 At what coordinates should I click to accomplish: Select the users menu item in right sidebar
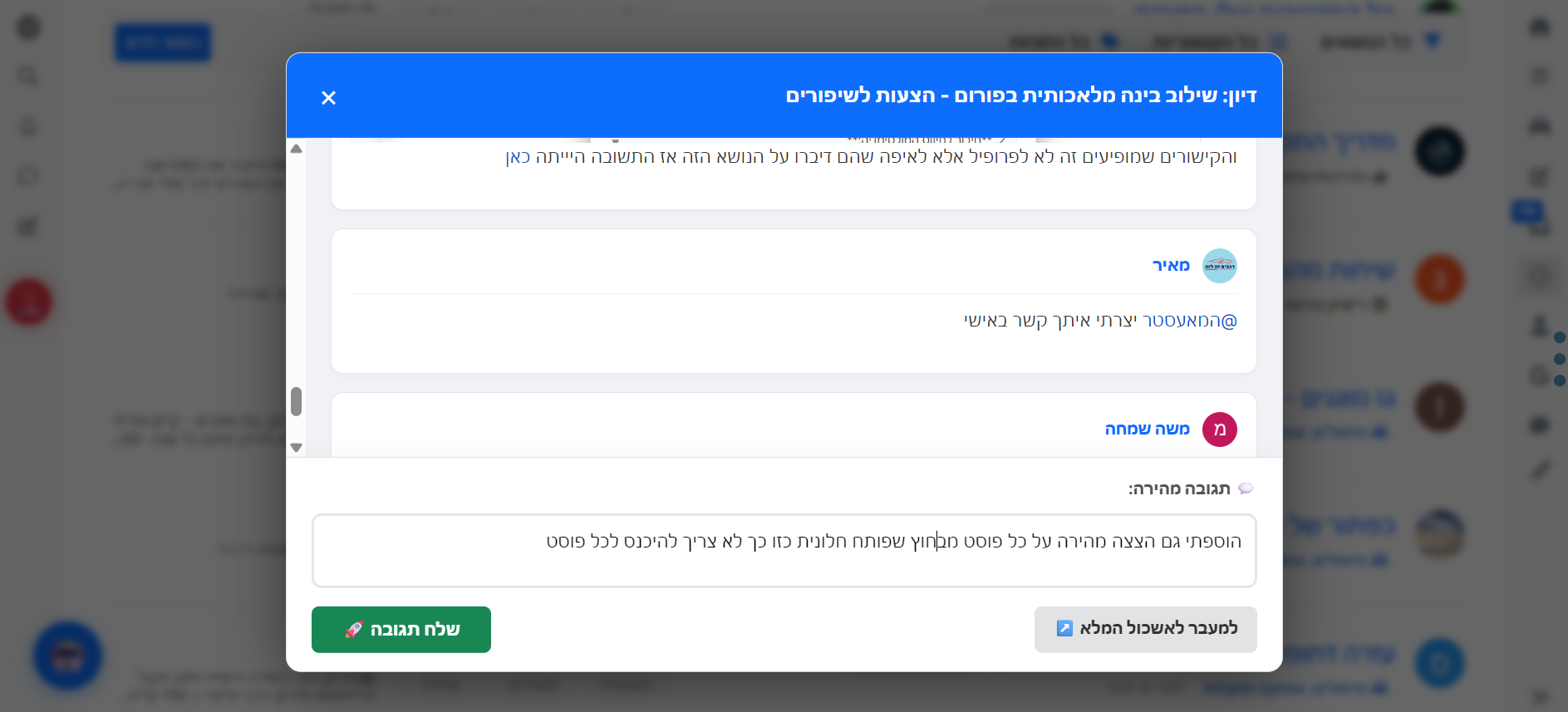1539,126
